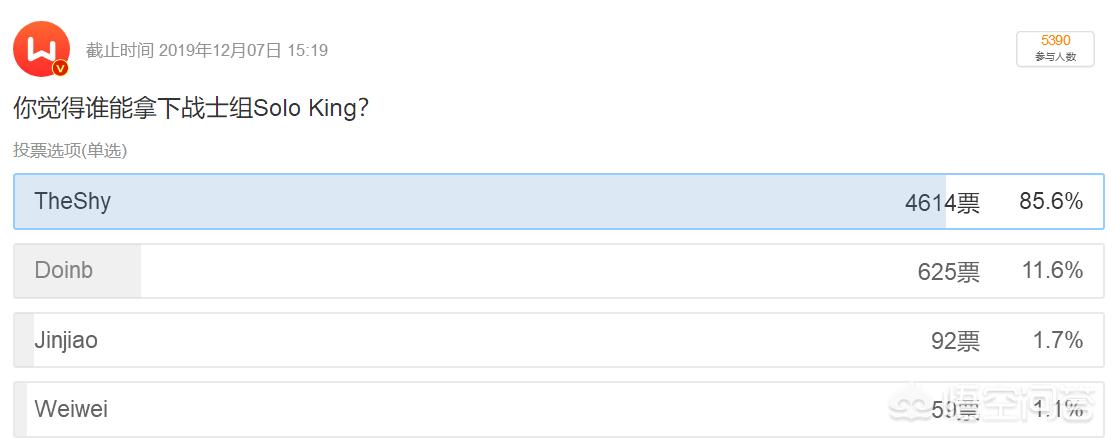Click the 投票选项(单选) label

(x=70, y=150)
